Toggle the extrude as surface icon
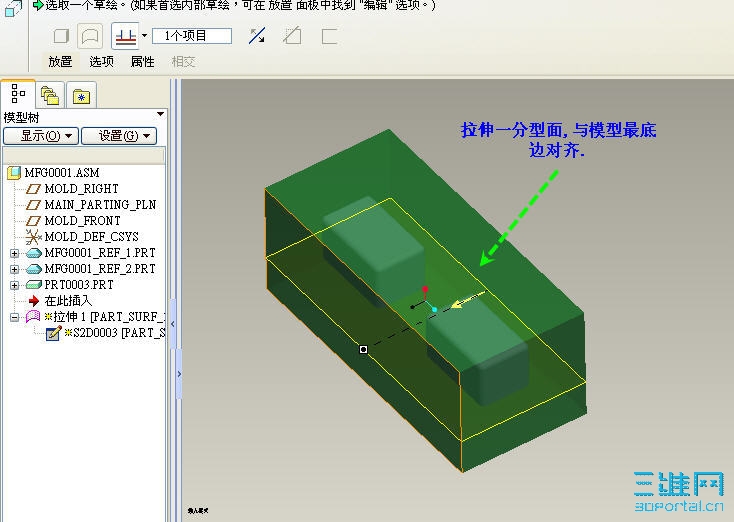This screenshot has height=522, width=734. click(90, 36)
